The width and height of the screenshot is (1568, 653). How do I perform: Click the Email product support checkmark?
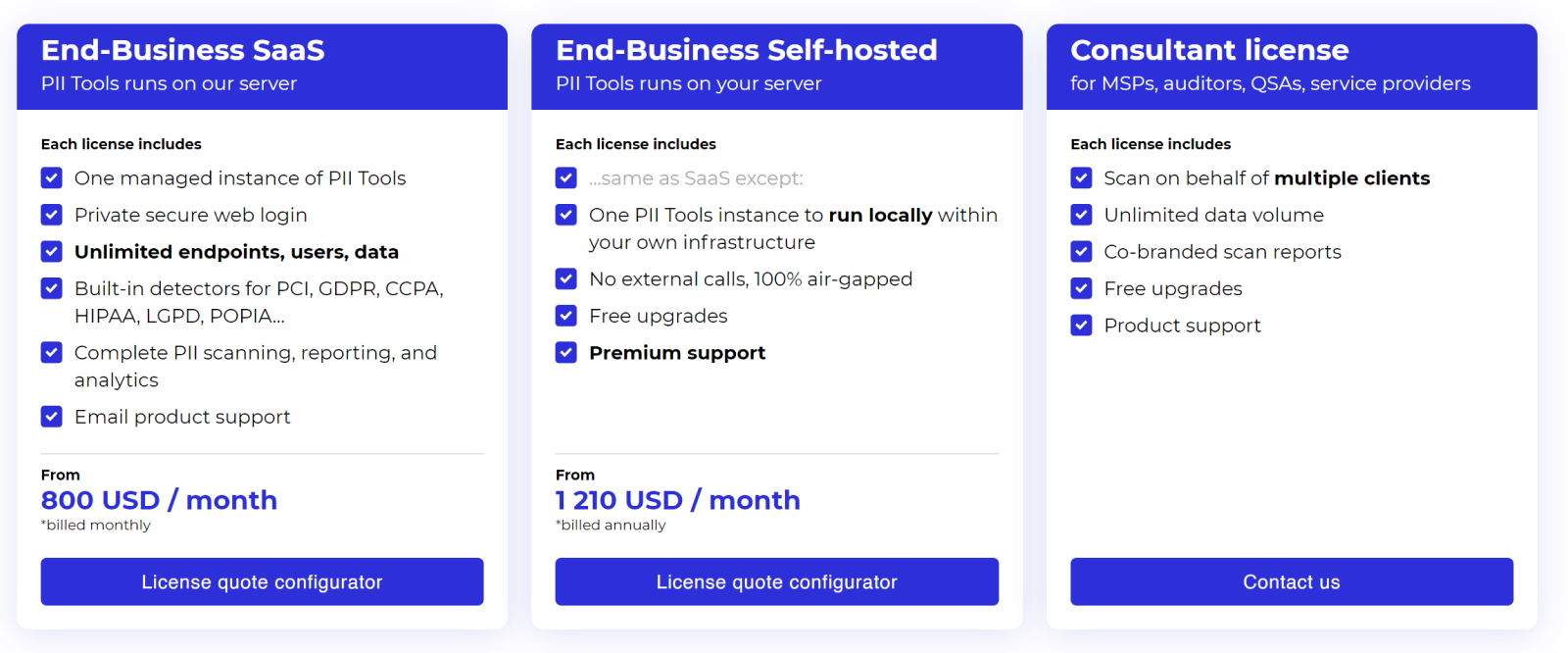[52, 417]
